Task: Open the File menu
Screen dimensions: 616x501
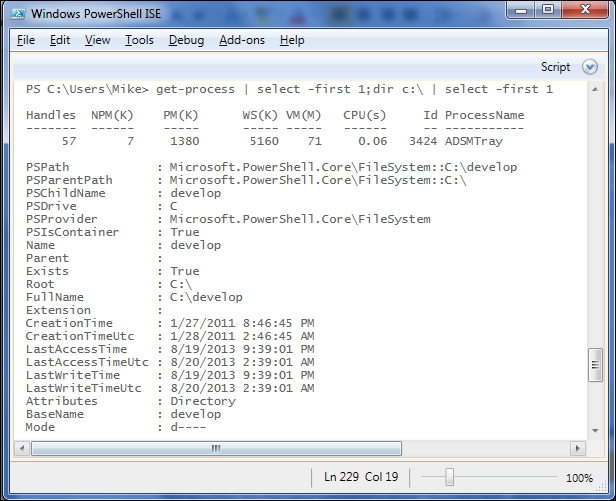Action: (26, 40)
